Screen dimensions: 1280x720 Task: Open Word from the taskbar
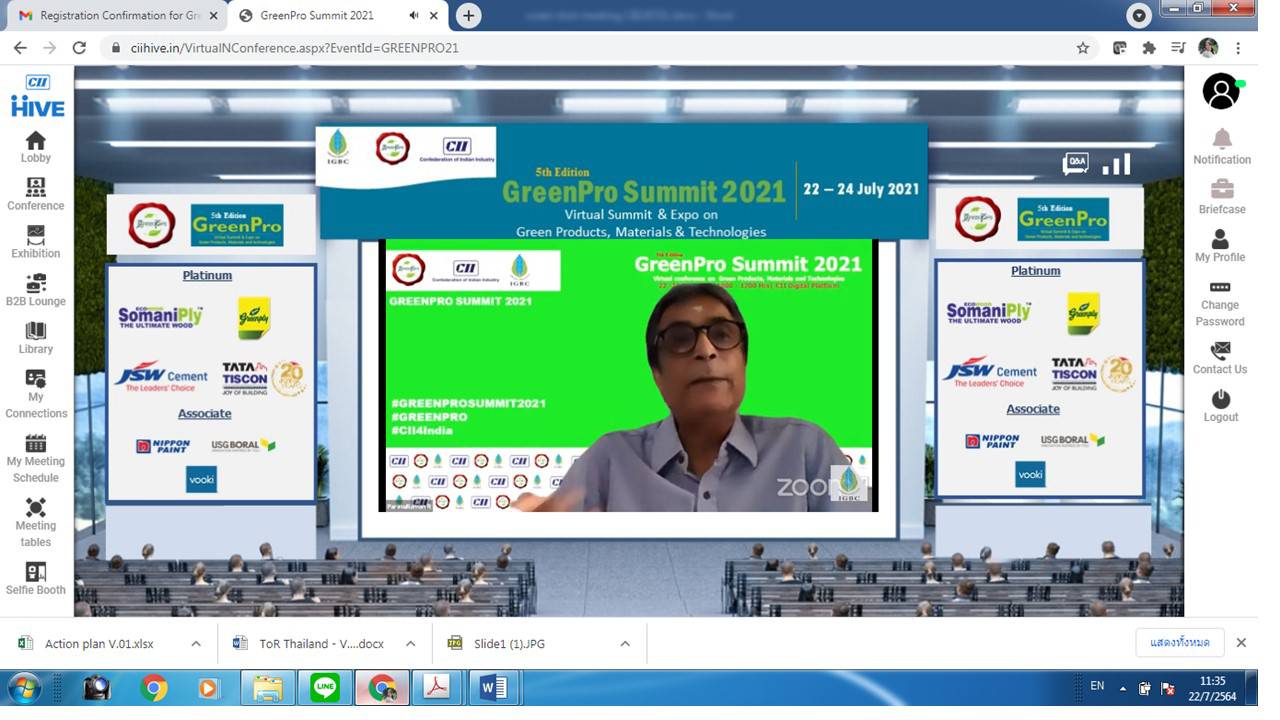(494, 688)
